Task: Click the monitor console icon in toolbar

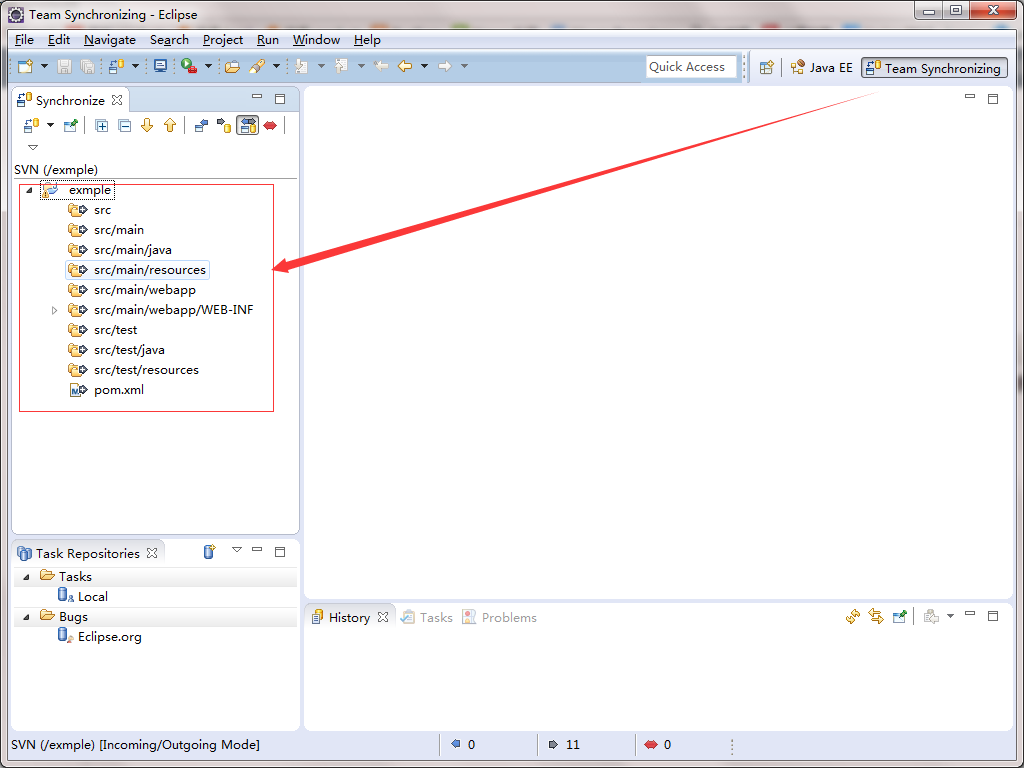Action: pyautogui.click(x=160, y=66)
